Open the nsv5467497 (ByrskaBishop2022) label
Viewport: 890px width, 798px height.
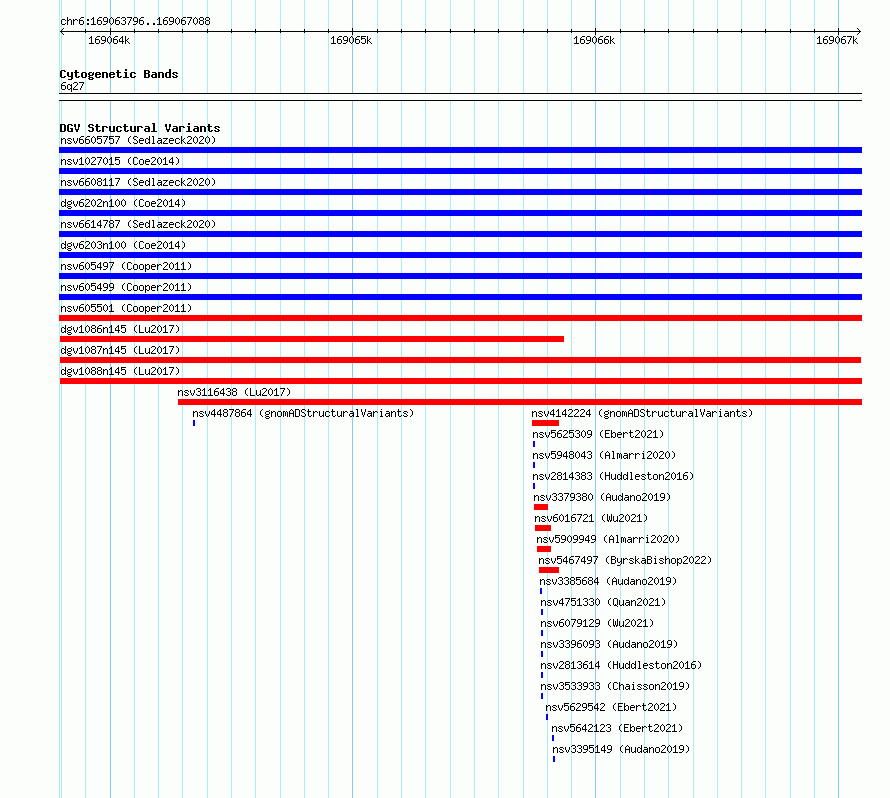625,560
